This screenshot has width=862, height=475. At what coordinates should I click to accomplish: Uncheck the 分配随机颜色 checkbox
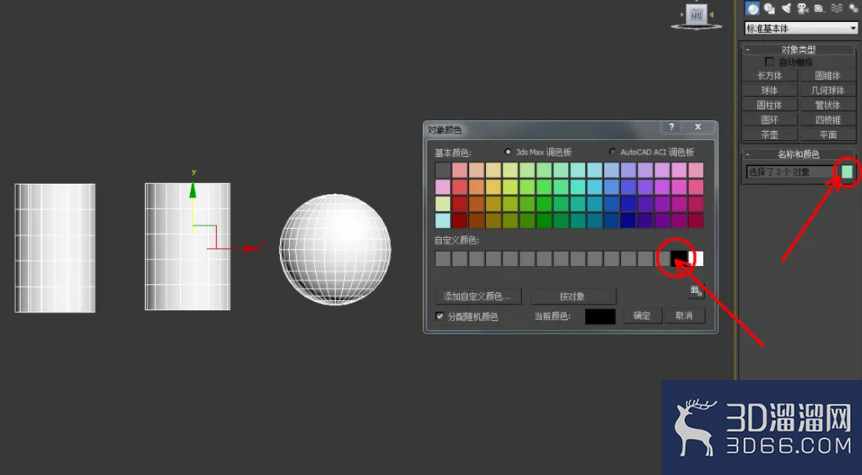point(440,316)
